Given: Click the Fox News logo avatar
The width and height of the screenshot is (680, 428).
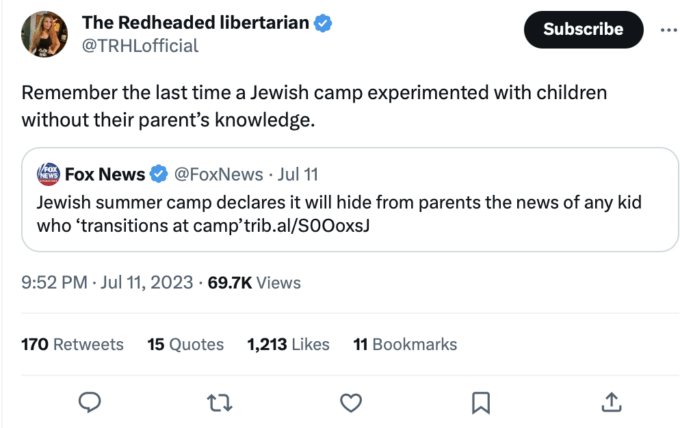Looking at the screenshot, I should point(48,174).
